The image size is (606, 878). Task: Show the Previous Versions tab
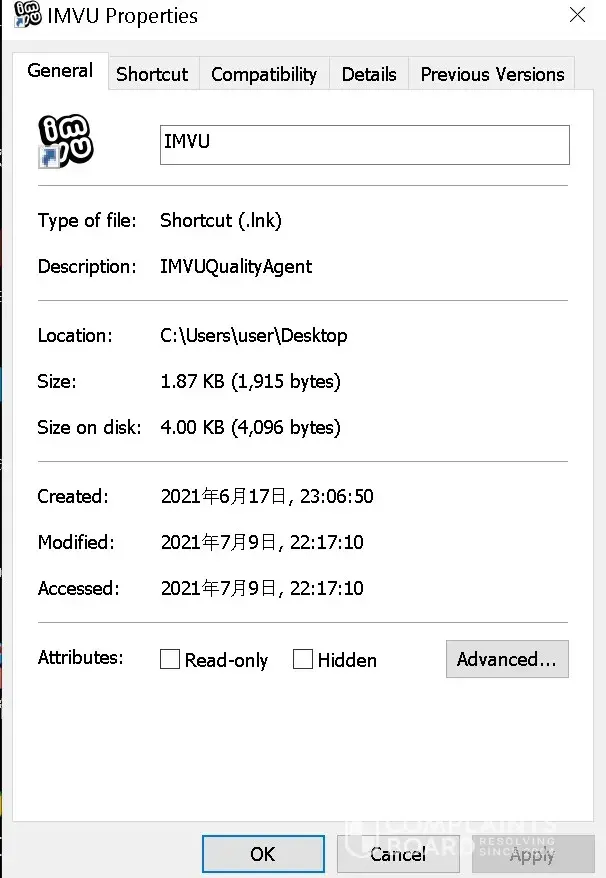[492, 74]
